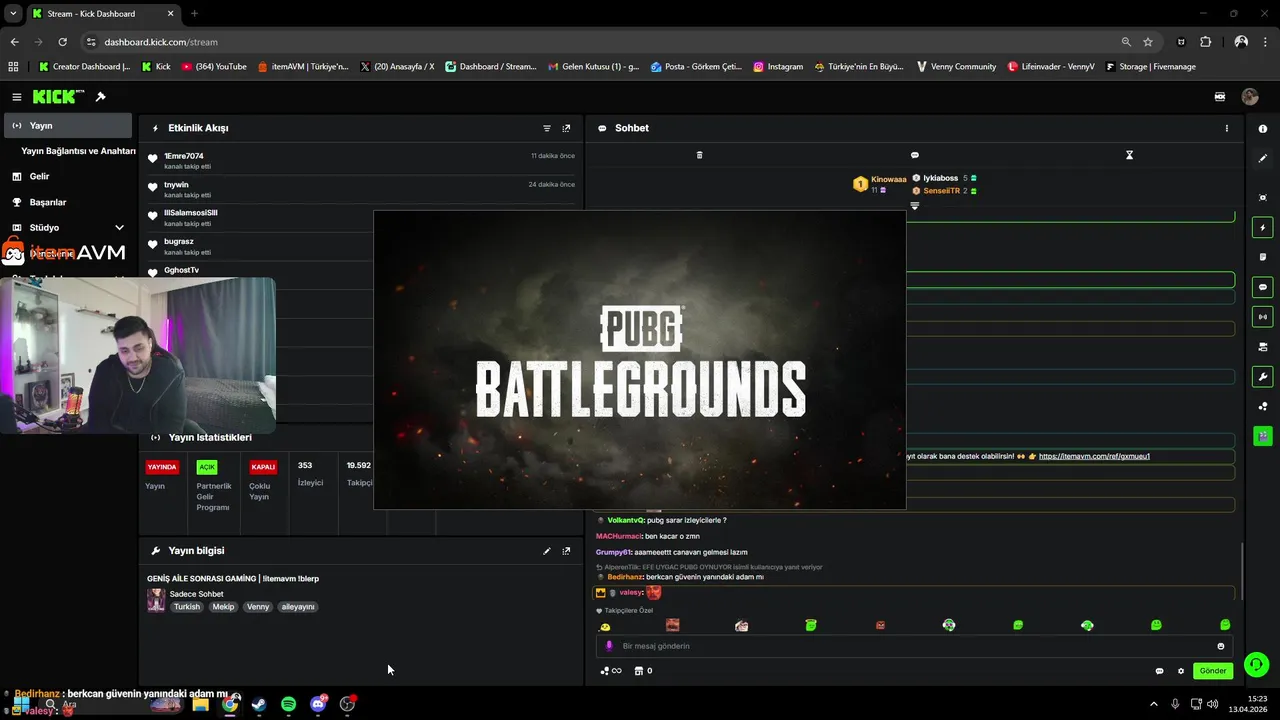The height and width of the screenshot is (720, 1280).
Task: Click the pencil edit icon in right sidebar
Action: (1263, 158)
